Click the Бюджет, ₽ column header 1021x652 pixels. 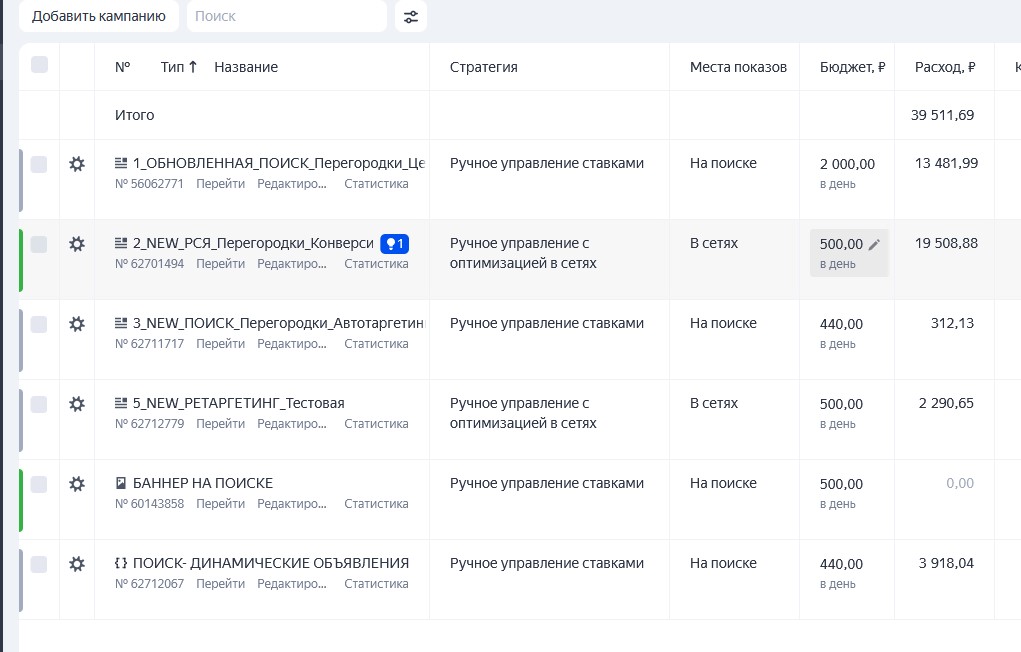(852, 67)
